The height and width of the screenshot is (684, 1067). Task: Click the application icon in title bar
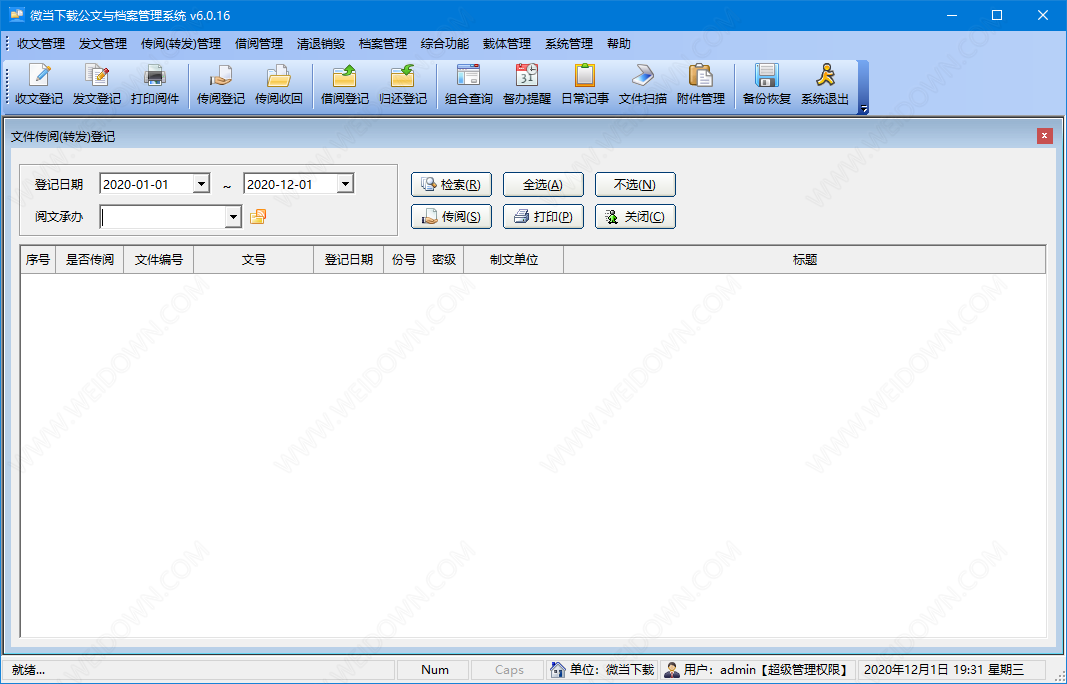pos(16,15)
